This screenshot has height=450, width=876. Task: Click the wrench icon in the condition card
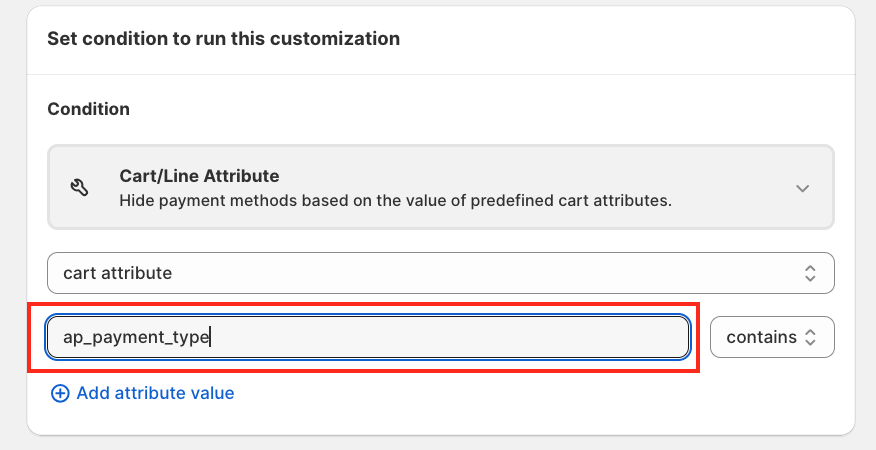[x=81, y=187]
